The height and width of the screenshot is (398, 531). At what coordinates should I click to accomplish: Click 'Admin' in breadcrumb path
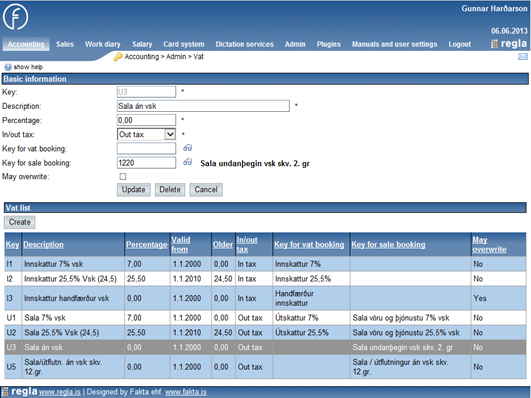click(x=176, y=57)
